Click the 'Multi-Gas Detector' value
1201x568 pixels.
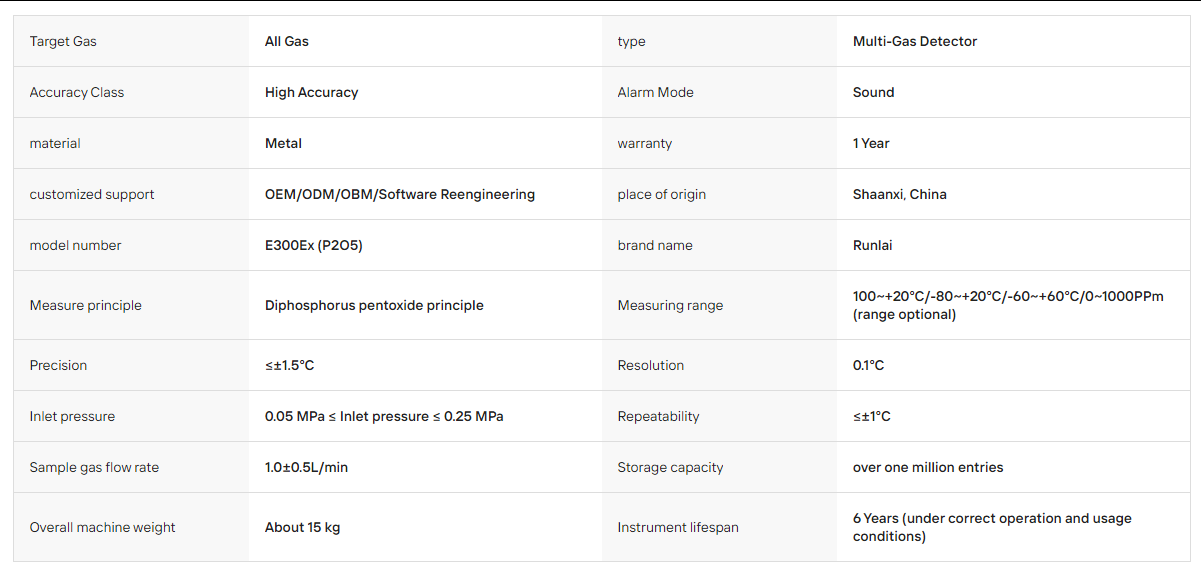pos(915,41)
